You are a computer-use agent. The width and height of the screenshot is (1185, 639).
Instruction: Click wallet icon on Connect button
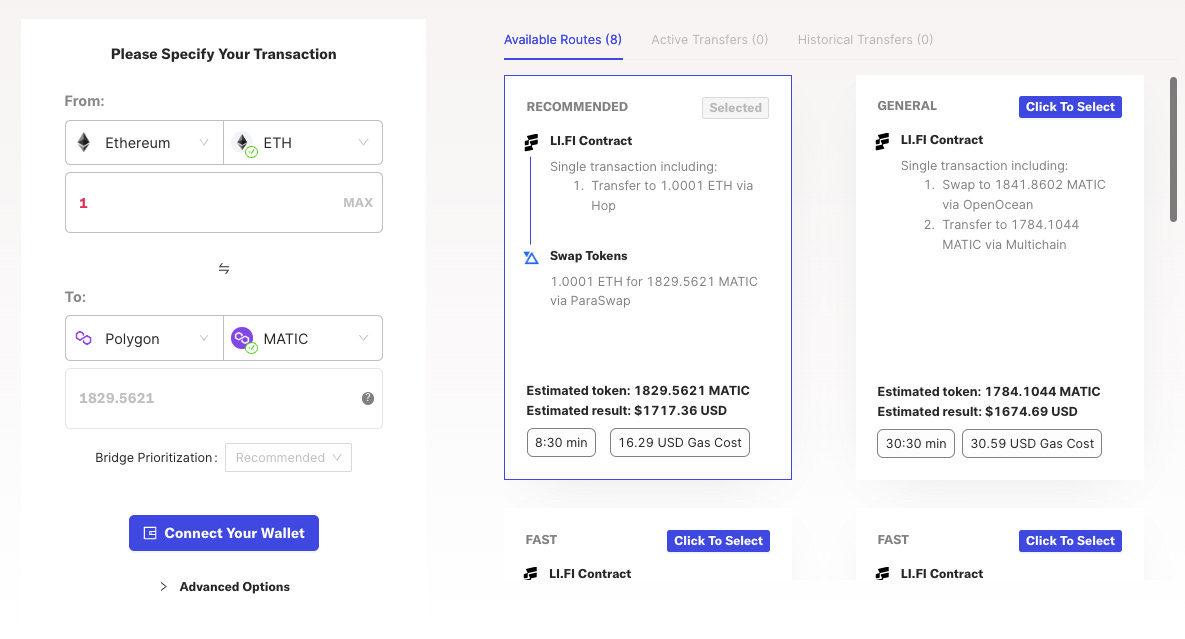pos(150,533)
